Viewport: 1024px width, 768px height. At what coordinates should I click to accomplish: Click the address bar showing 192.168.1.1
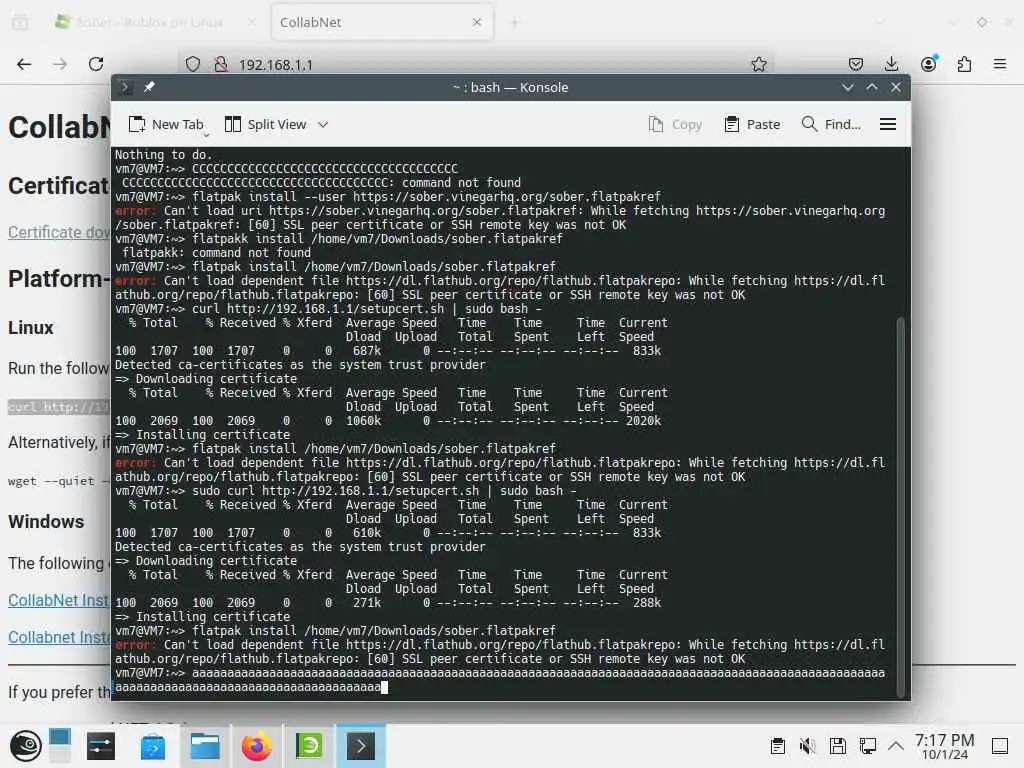[477, 64]
